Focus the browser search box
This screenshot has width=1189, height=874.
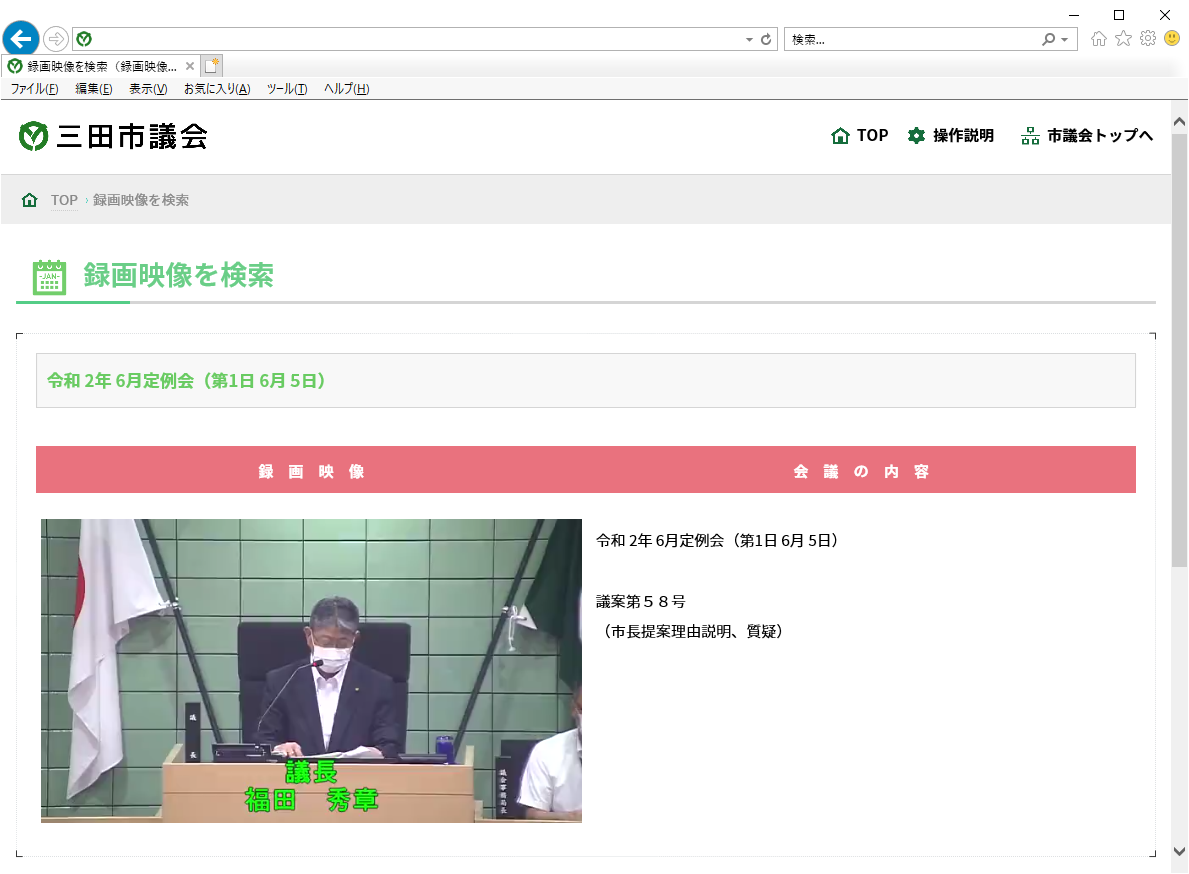pos(912,39)
